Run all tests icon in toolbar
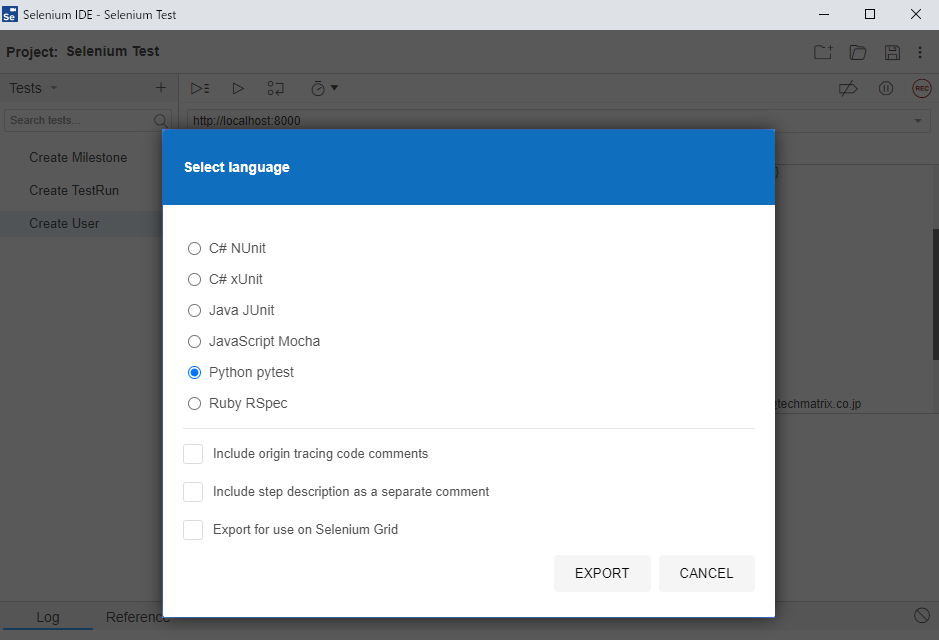This screenshot has width=939, height=640. point(200,89)
